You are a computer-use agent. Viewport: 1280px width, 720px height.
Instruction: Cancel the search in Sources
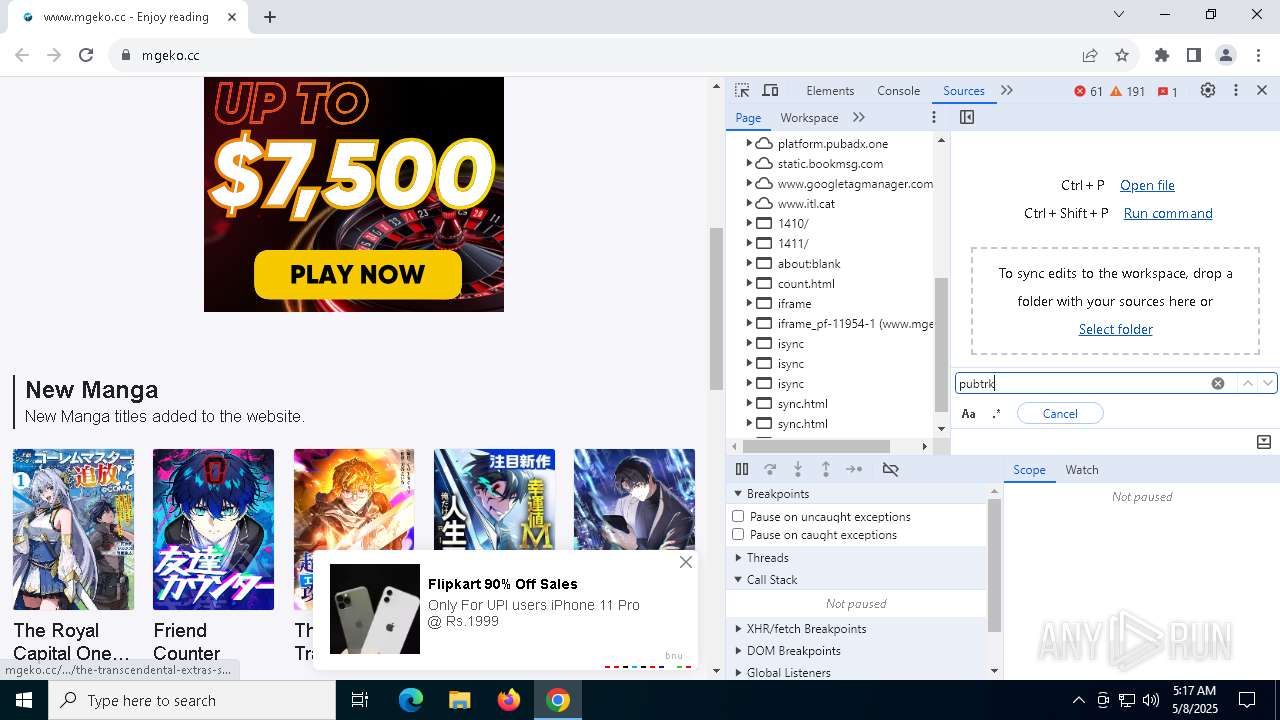point(1060,414)
